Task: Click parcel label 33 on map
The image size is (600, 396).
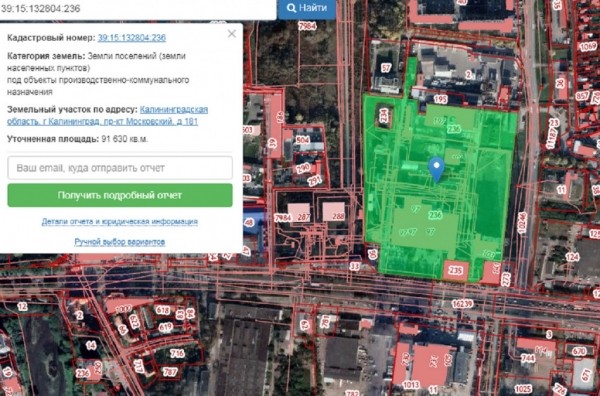Action: [x=355, y=266]
